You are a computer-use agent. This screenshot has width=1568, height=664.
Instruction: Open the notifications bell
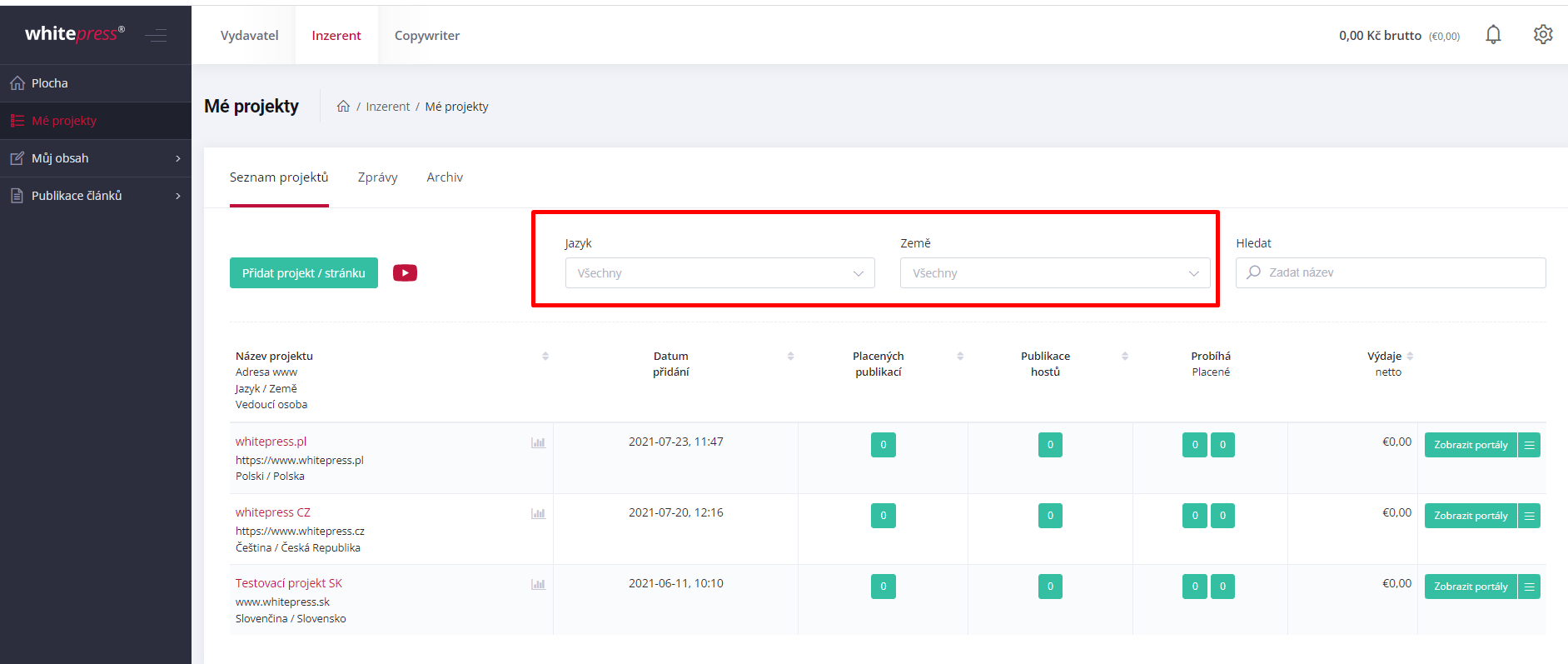click(x=1493, y=34)
